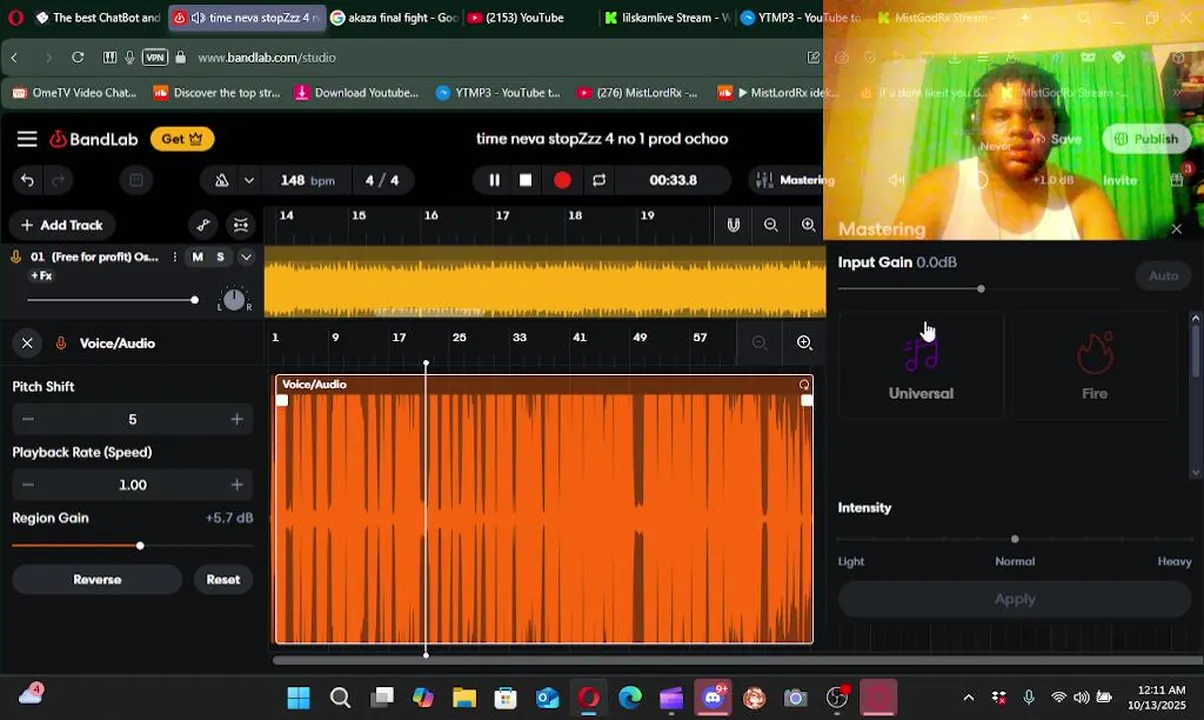Click the redo arrow in BandLab toolbar
Screen dimensions: 1204x720
58,180
